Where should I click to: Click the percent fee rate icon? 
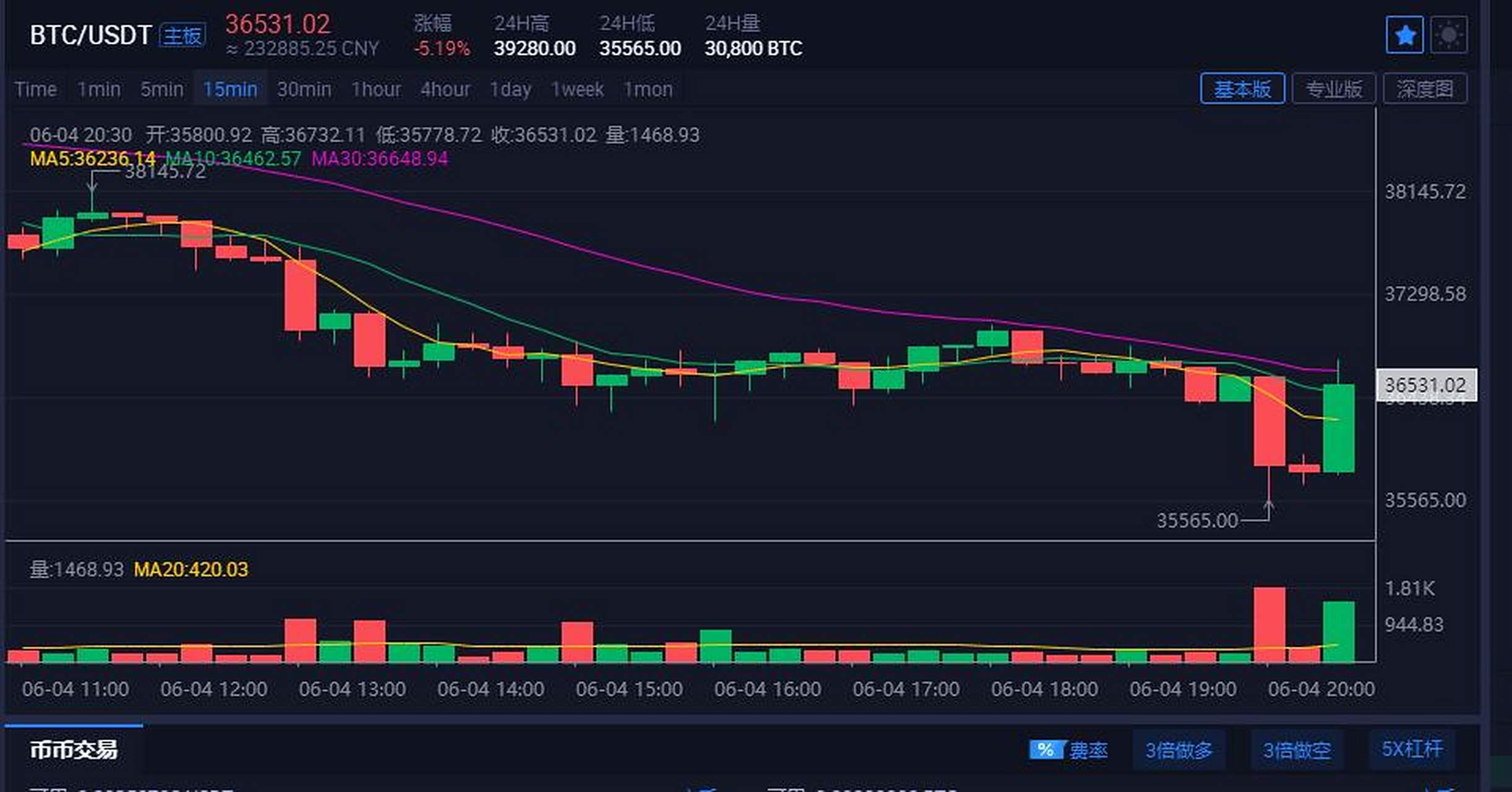1046,750
